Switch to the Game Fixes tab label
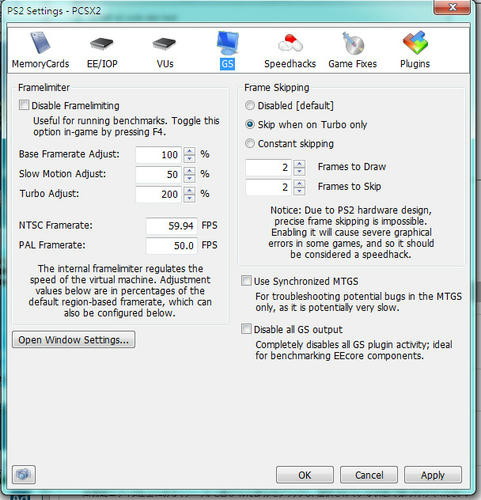The width and height of the screenshot is (481, 500). point(353,64)
